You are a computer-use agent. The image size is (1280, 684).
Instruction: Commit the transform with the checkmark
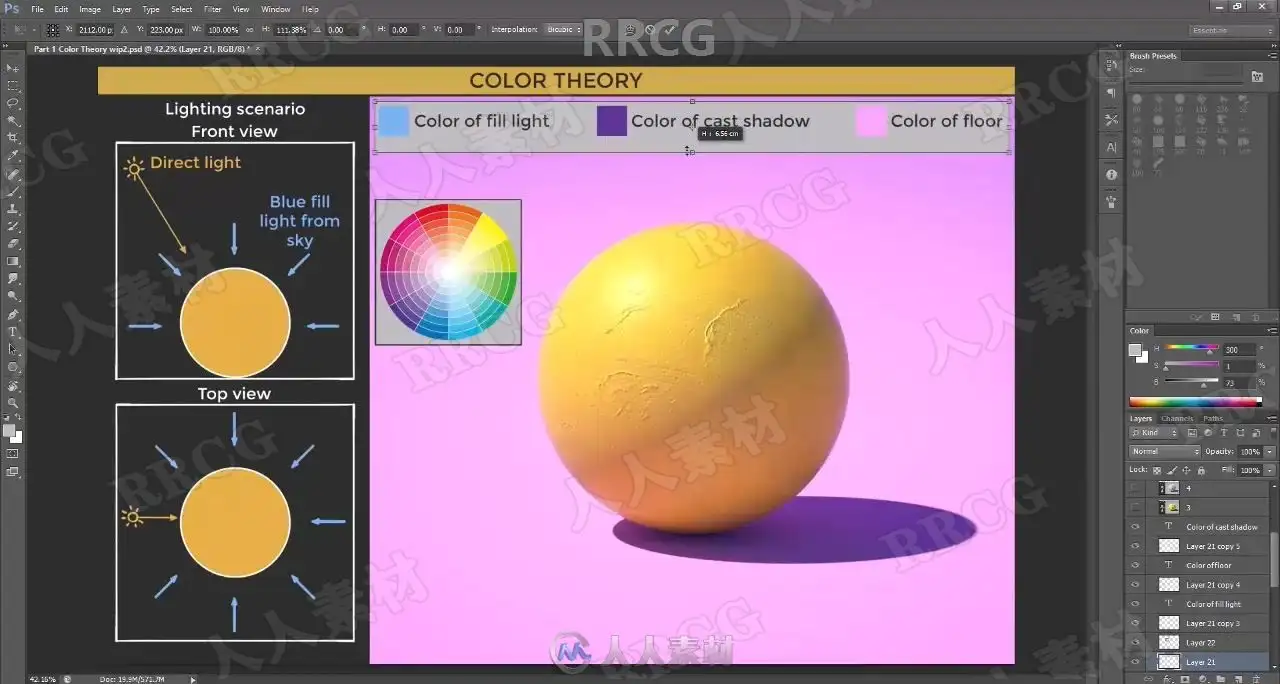pos(669,30)
